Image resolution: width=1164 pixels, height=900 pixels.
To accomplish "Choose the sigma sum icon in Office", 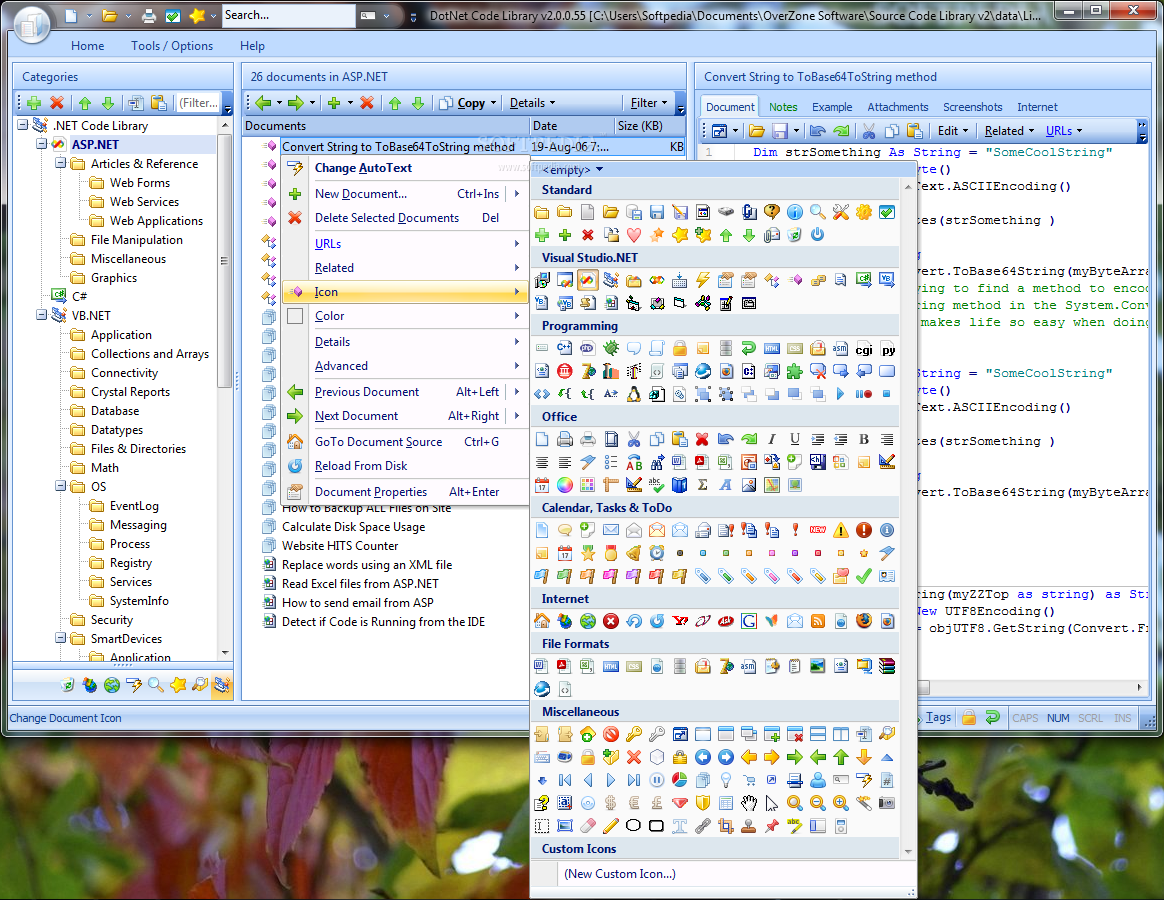I will pyautogui.click(x=702, y=485).
